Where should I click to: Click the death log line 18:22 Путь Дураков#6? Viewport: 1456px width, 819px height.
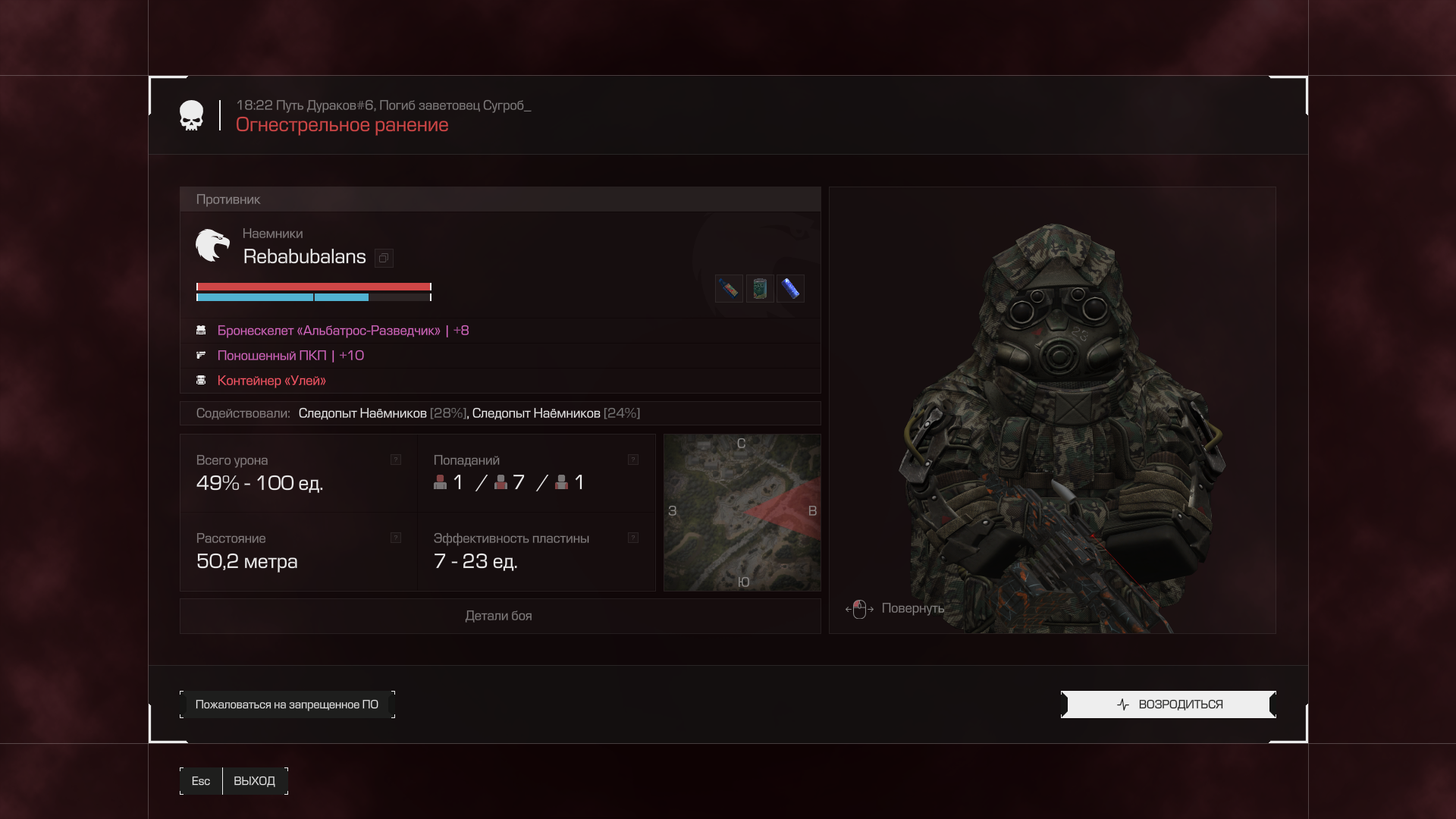[x=383, y=105]
